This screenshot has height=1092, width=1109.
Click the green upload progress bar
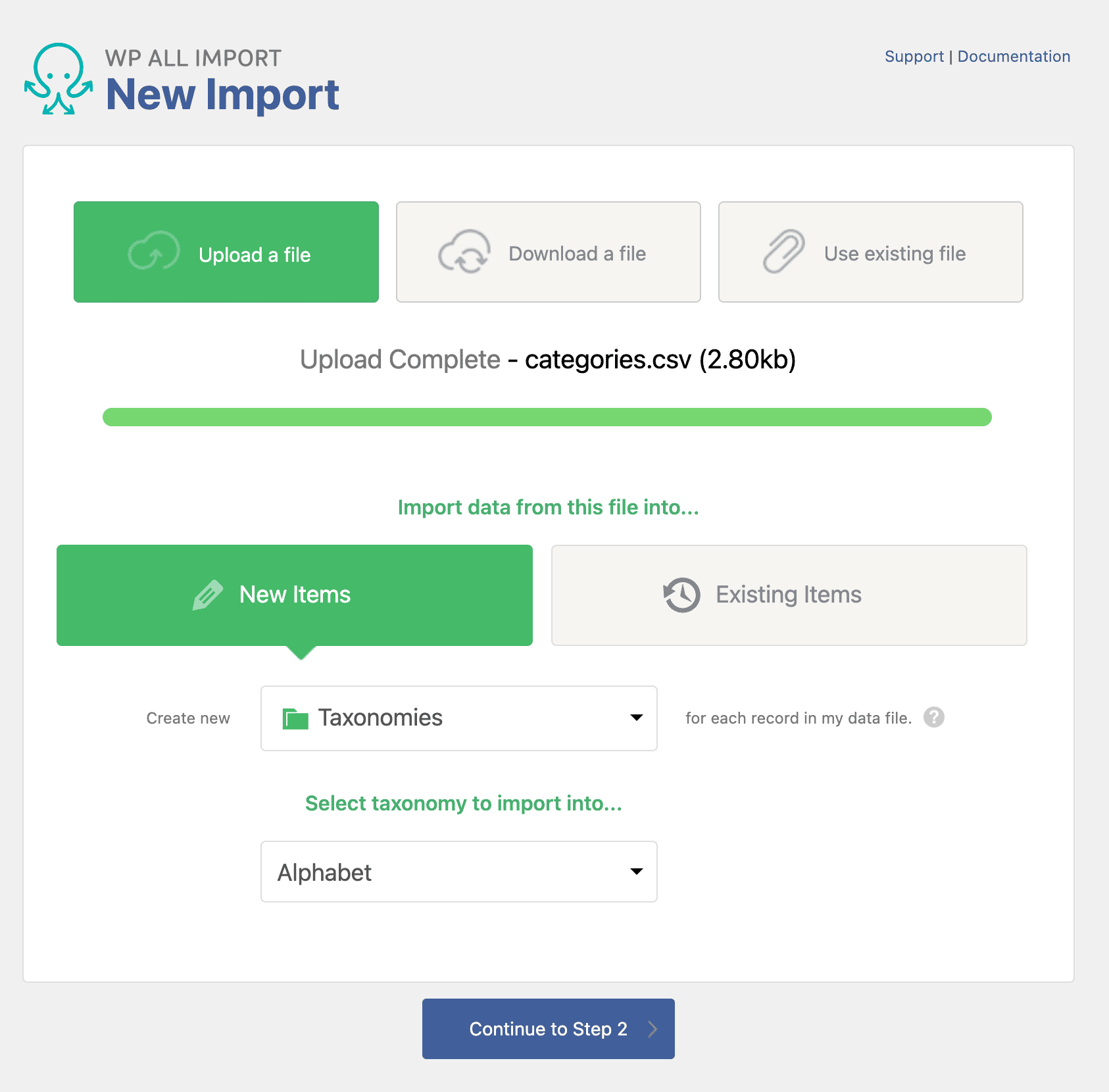(547, 417)
